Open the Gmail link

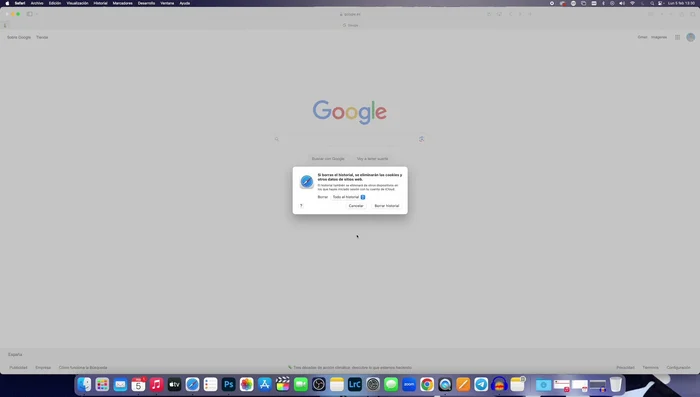tap(642, 38)
